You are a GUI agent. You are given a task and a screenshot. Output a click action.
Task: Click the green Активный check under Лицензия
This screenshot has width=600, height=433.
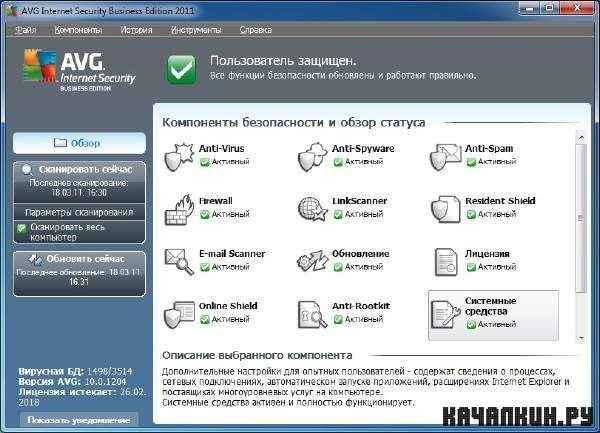(471, 267)
